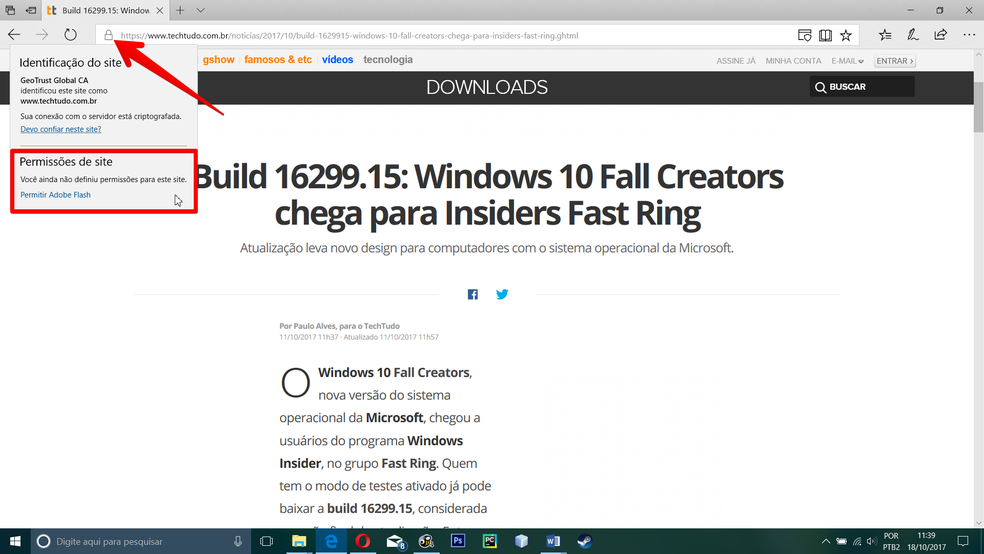The width and height of the screenshot is (984, 554).
Task: Close the Build 16299.15 tab
Action: click(x=159, y=11)
